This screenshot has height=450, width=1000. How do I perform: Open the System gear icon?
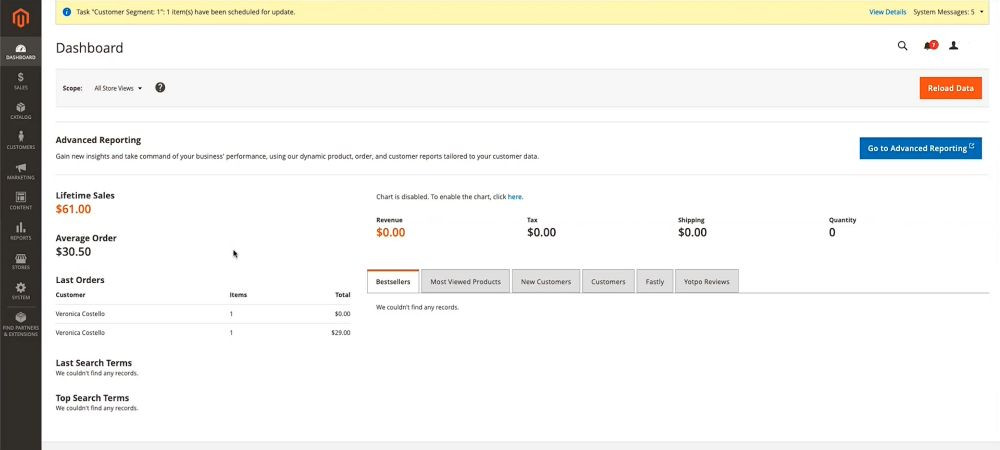coord(20,292)
